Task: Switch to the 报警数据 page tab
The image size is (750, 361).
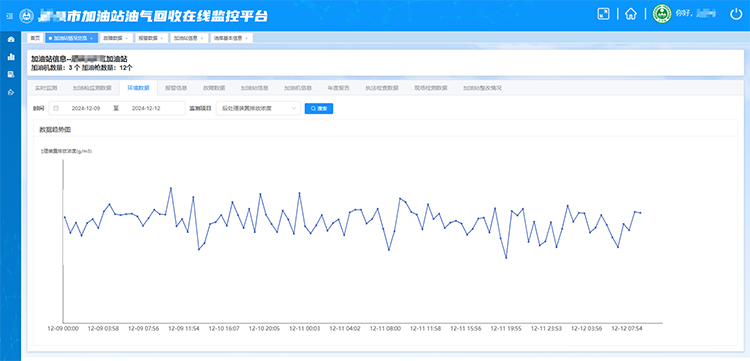Action: coord(151,38)
